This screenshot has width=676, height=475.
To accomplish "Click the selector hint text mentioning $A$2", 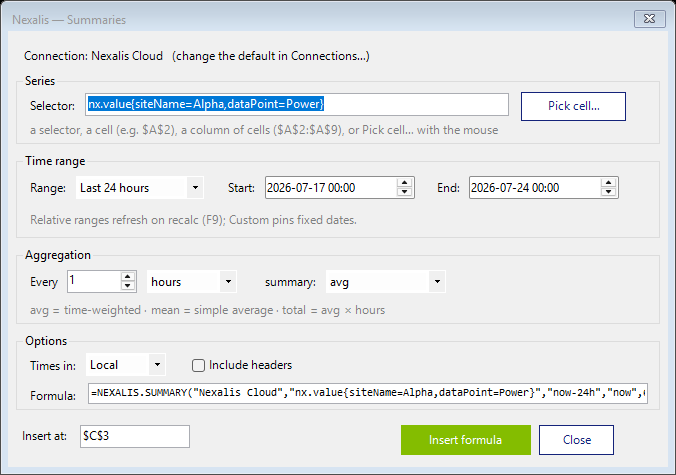I will (x=264, y=130).
